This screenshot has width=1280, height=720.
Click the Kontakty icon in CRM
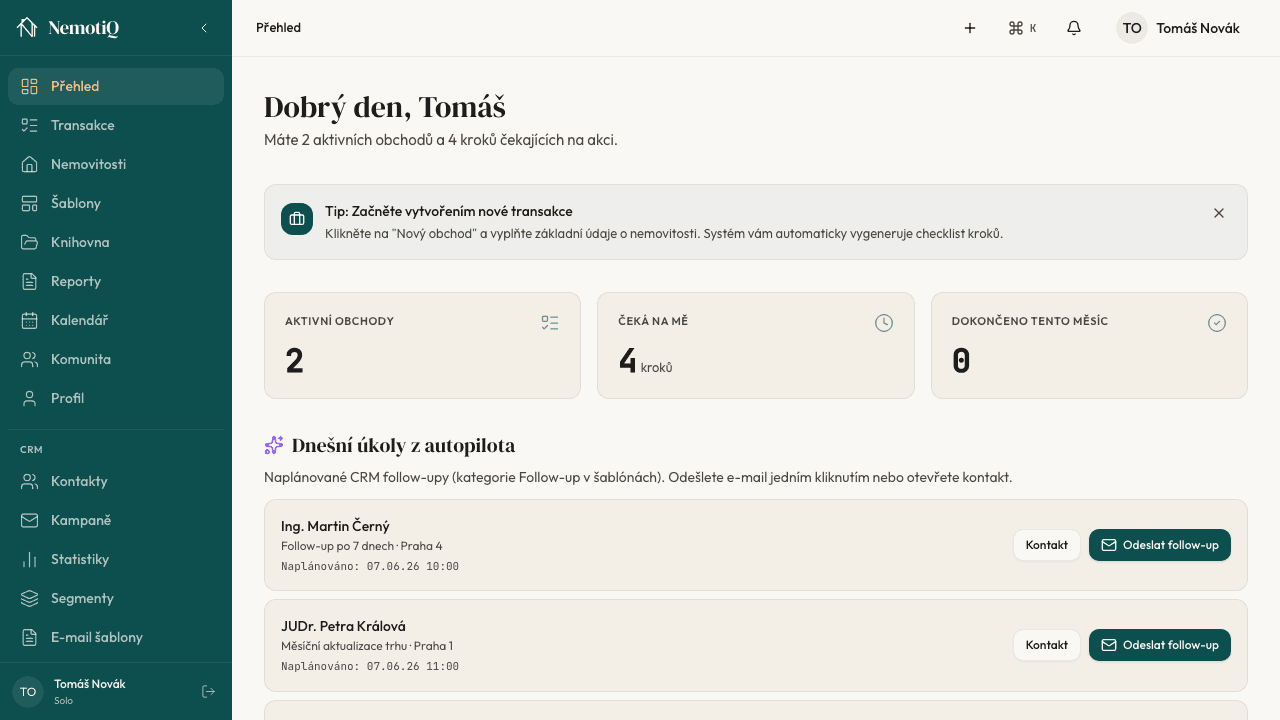30,481
